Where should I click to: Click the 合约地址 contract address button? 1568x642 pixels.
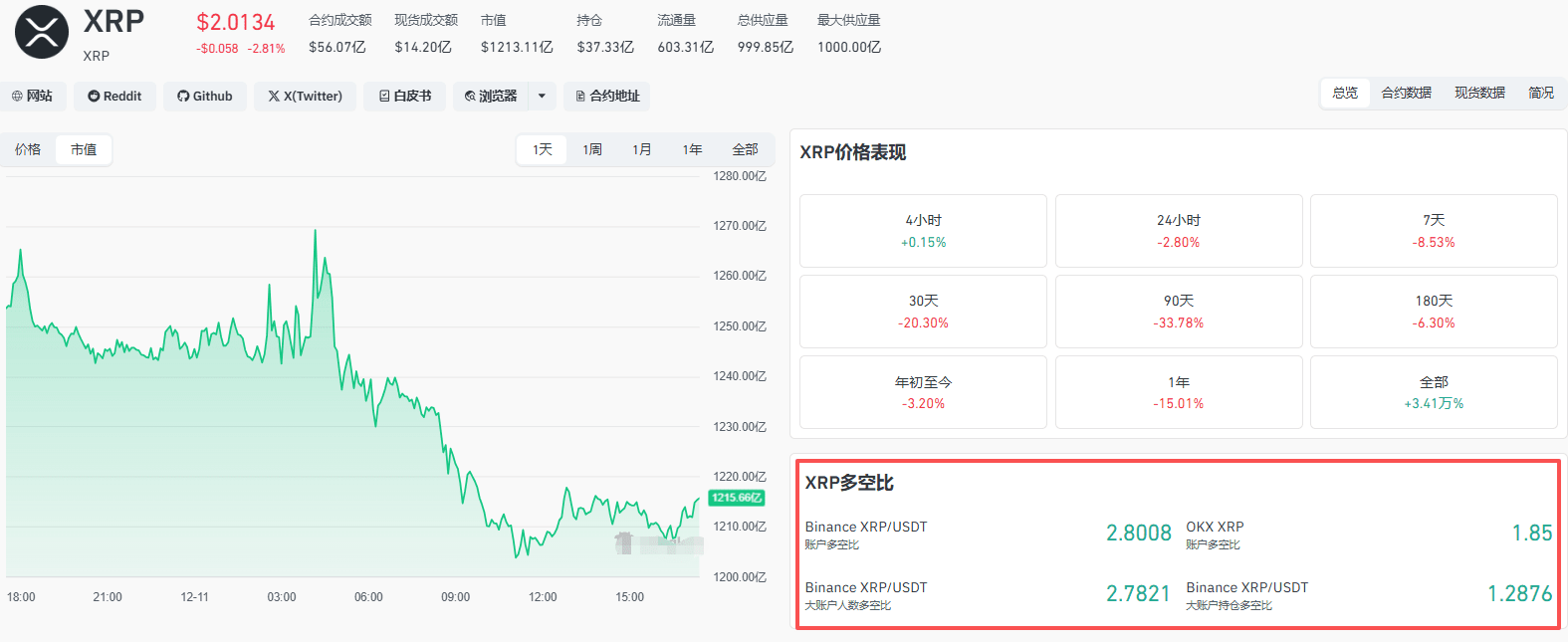606,96
